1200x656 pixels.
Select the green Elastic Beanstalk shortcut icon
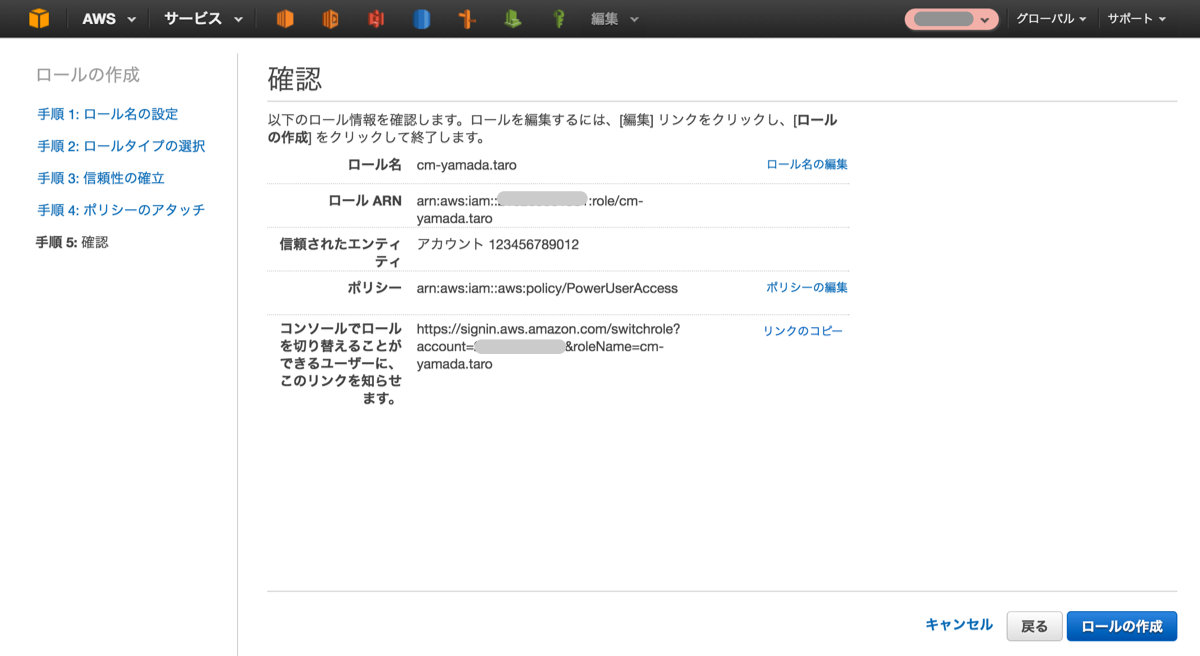pyautogui.click(x=512, y=18)
